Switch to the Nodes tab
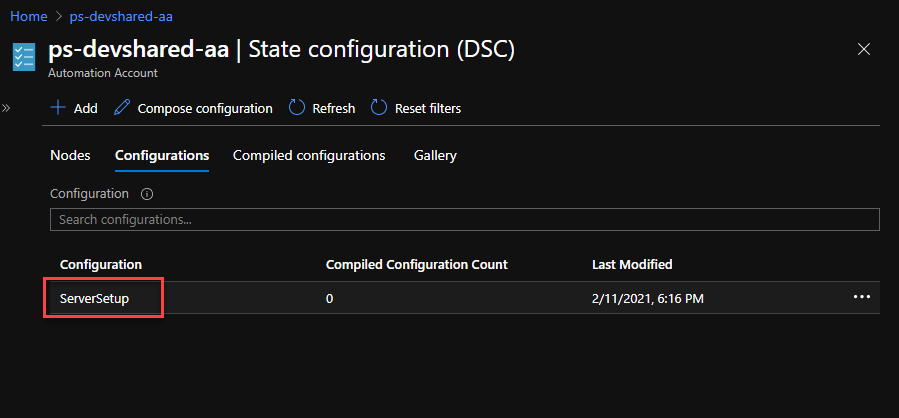The width and height of the screenshot is (899, 418). 70,155
